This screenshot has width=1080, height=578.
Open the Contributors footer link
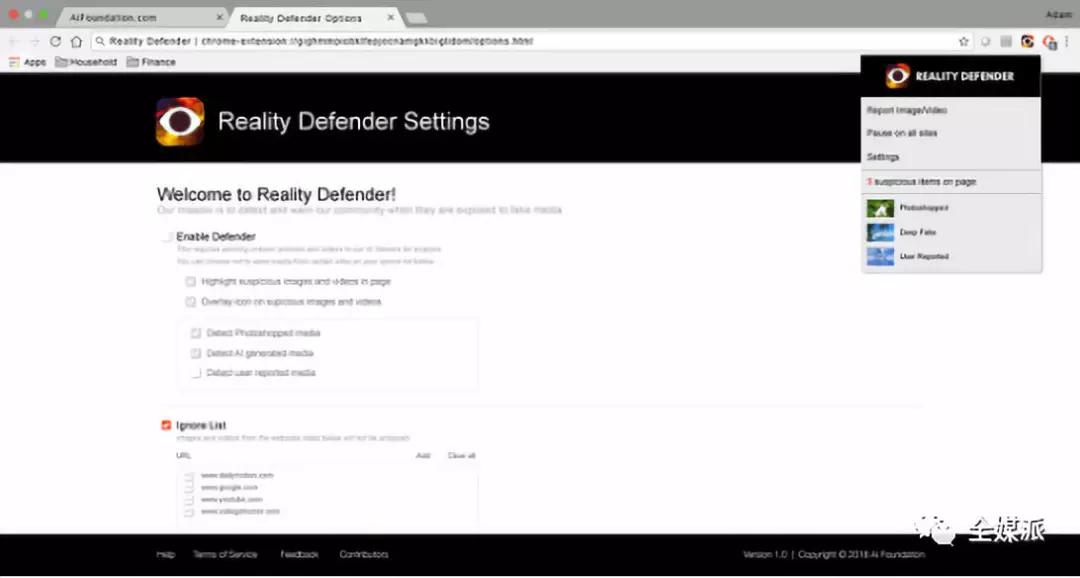(364, 555)
